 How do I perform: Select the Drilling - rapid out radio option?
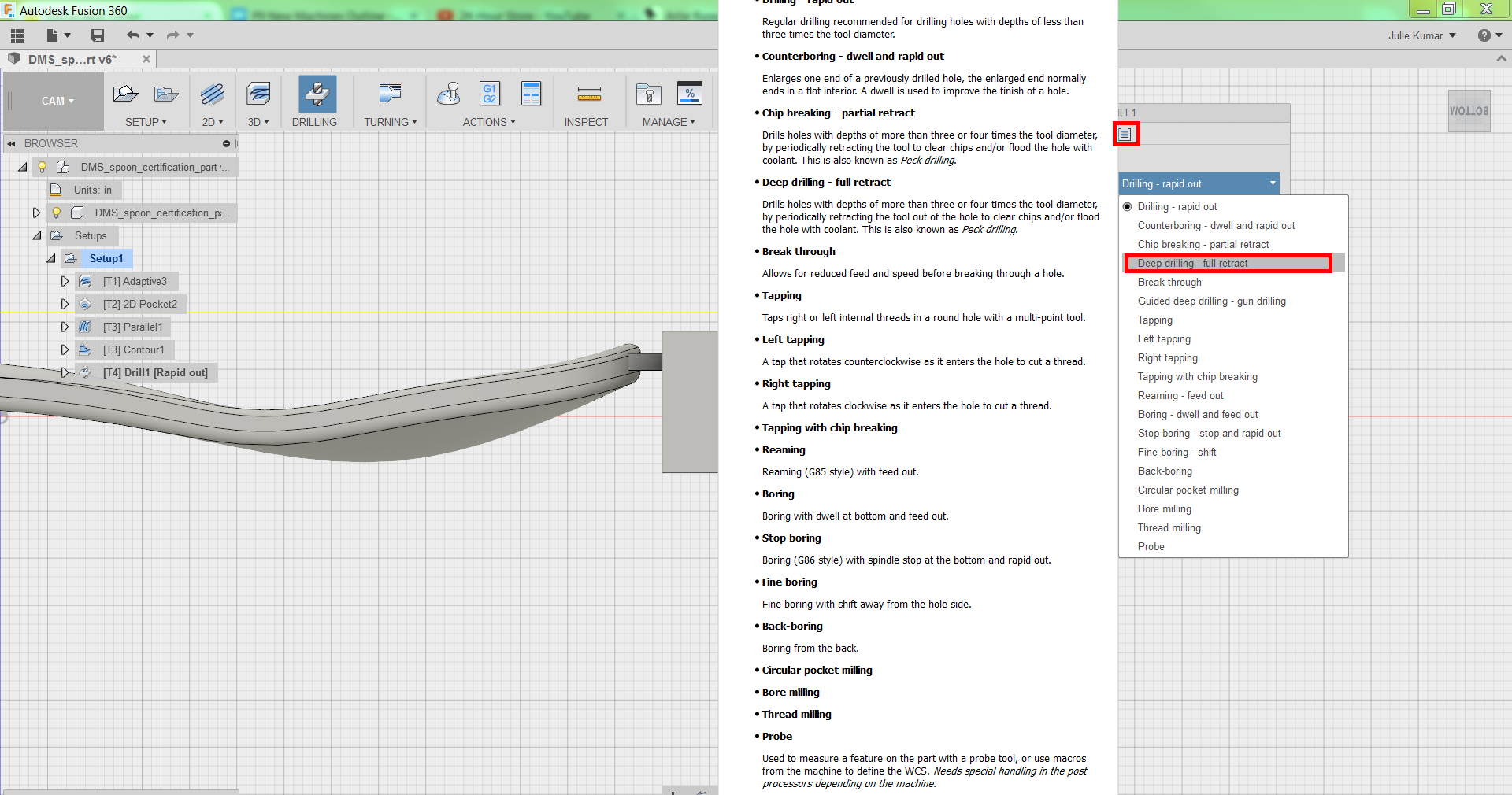pos(1128,207)
